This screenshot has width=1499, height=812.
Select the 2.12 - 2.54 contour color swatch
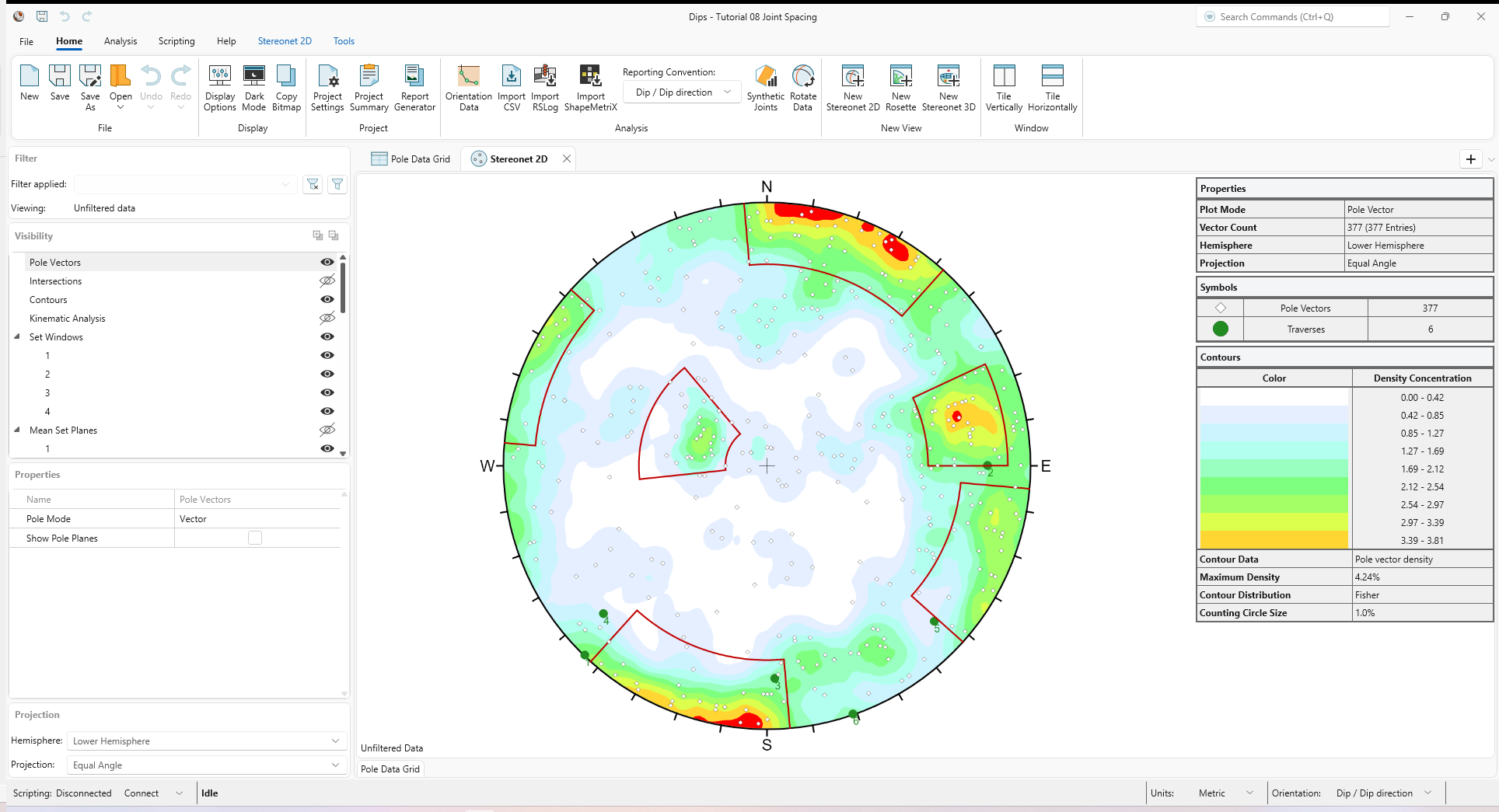[x=1274, y=486]
